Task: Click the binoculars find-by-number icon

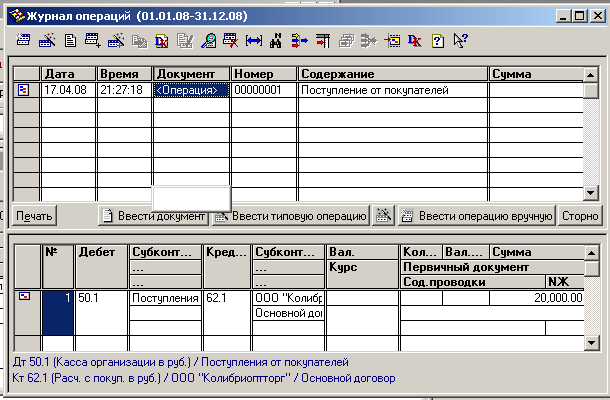Action: [x=276, y=40]
